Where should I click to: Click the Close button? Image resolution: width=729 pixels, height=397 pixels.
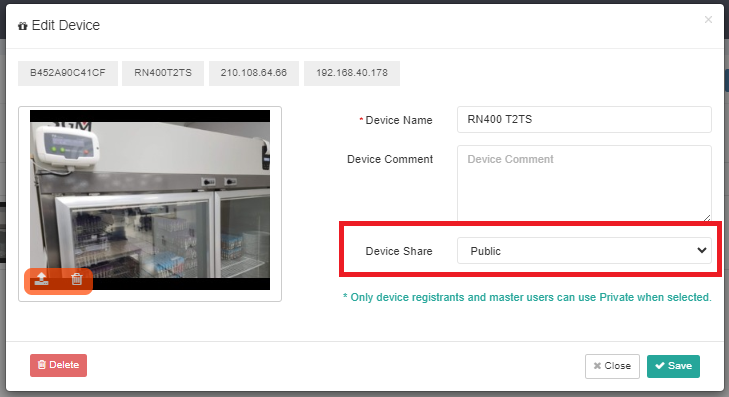click(612, 366)
